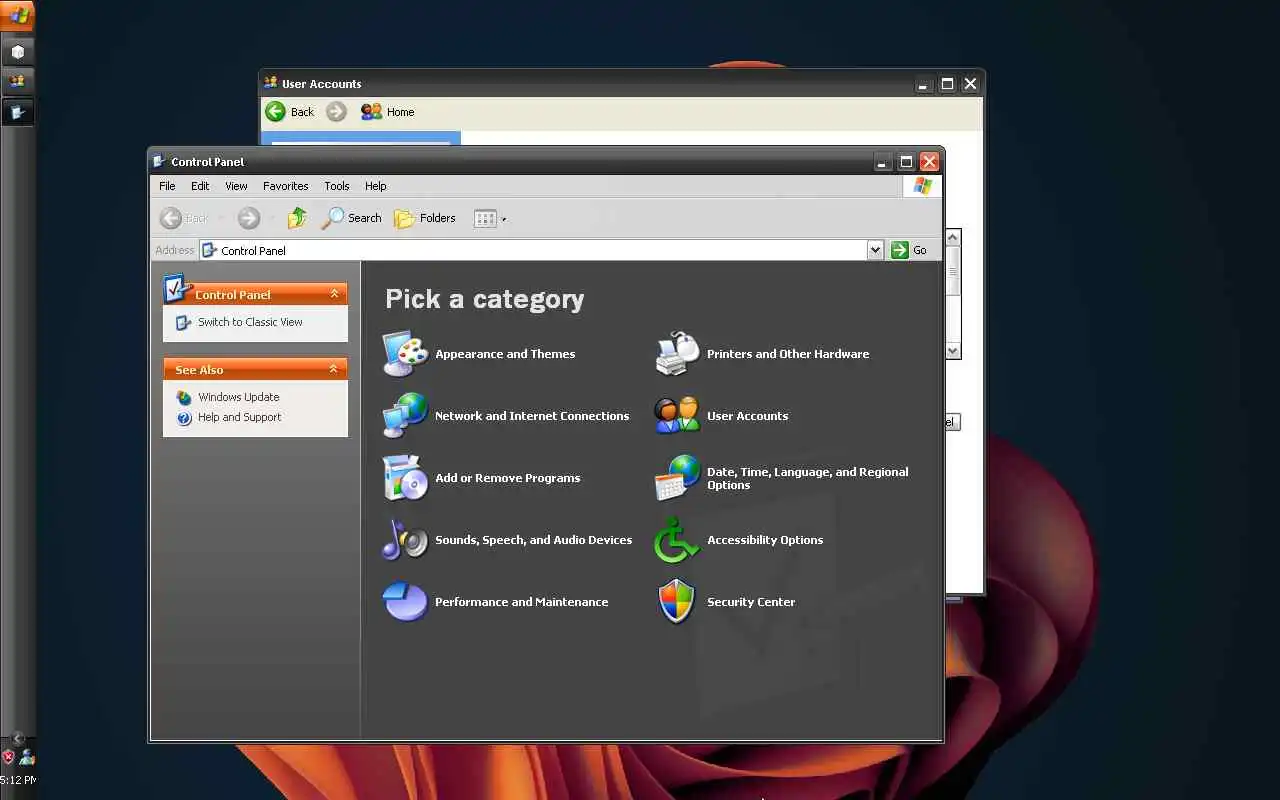
Task: Open the Views button dropdown arrow
Action: [504, 219]
